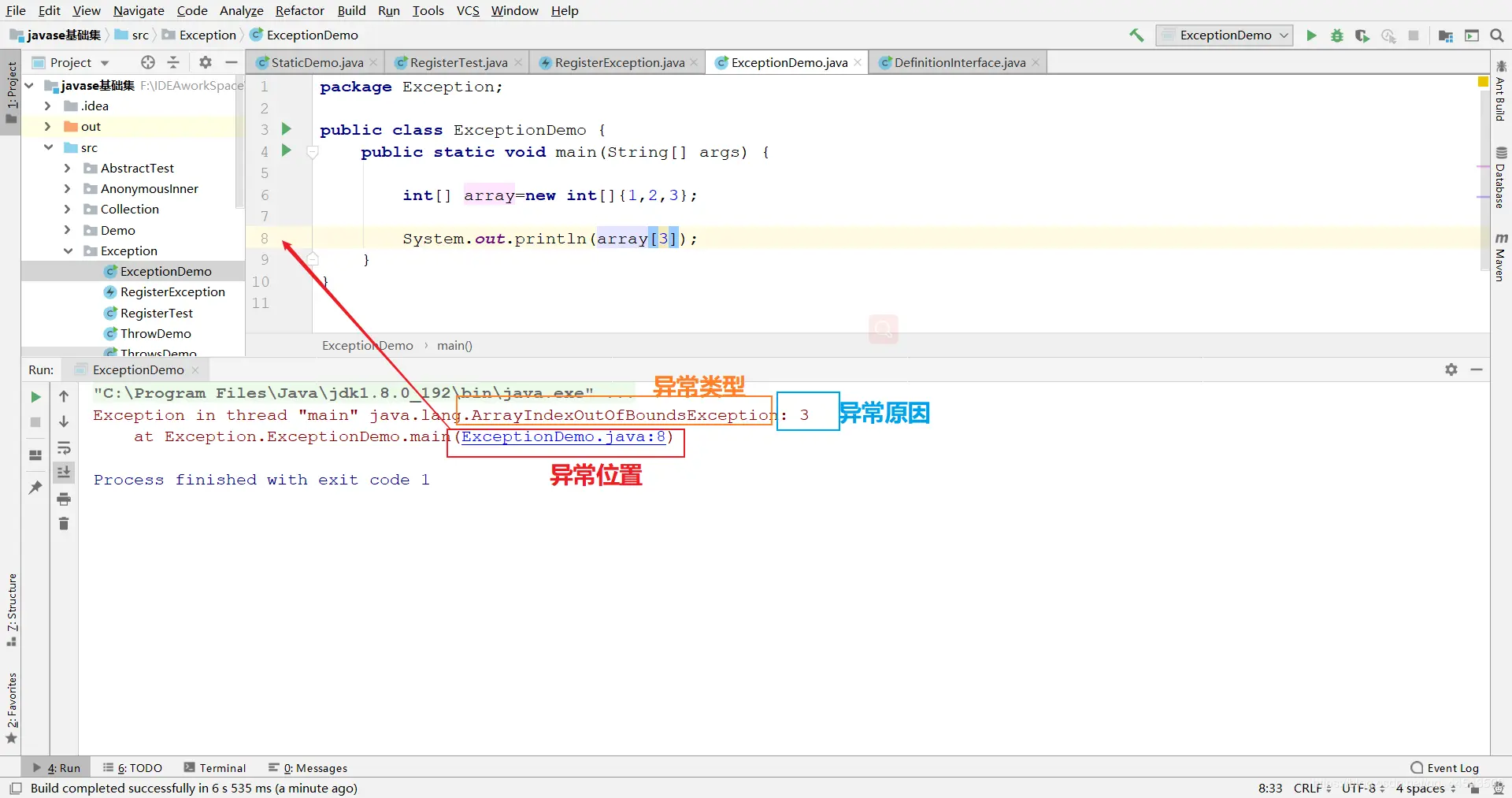Open the VCS menu
The width and height of the screenshot is (1512, 798).
[468, 10]
